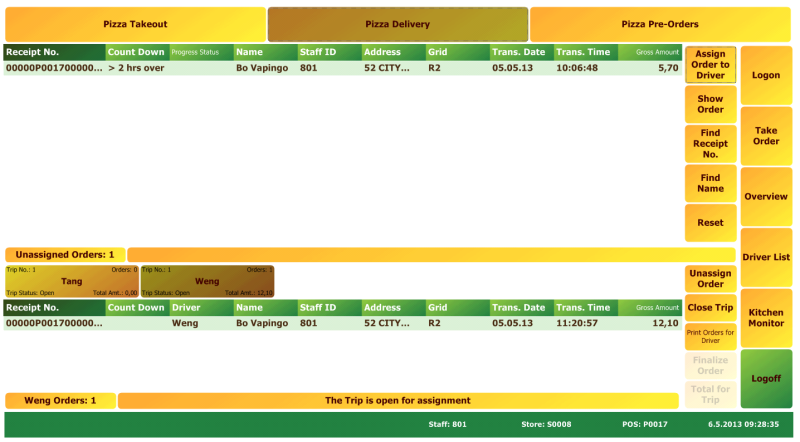
Task: Click the Reset button
Action: click(x=710, y=223)
